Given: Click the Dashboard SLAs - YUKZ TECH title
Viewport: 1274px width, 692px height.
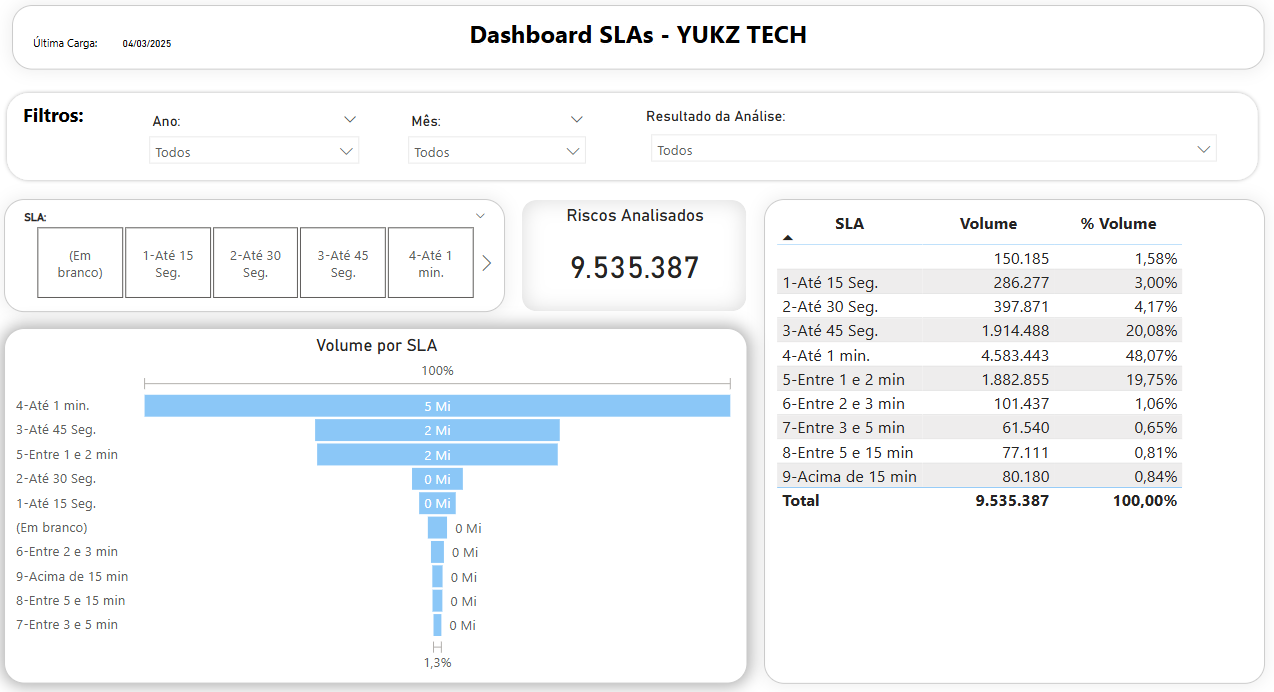Looking at the screenshot, I should (638, 35).
